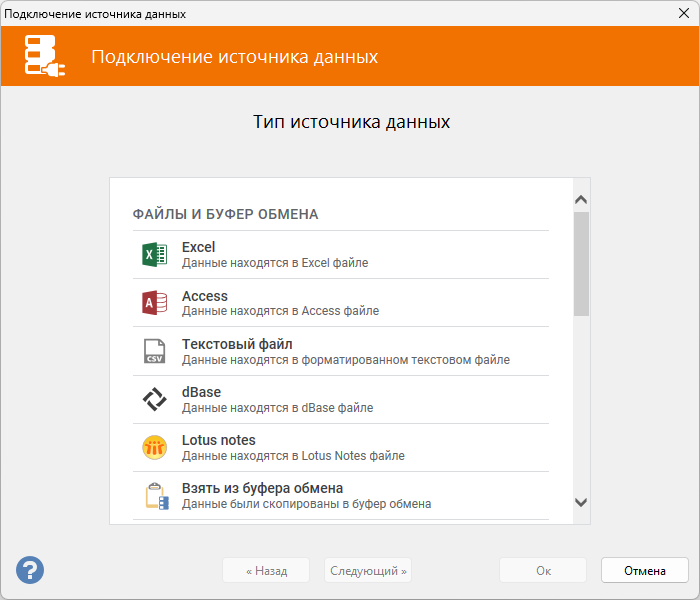Select "Взять из буфера обмена" title
The image size is (700, 600).
(x=262, y=488)
